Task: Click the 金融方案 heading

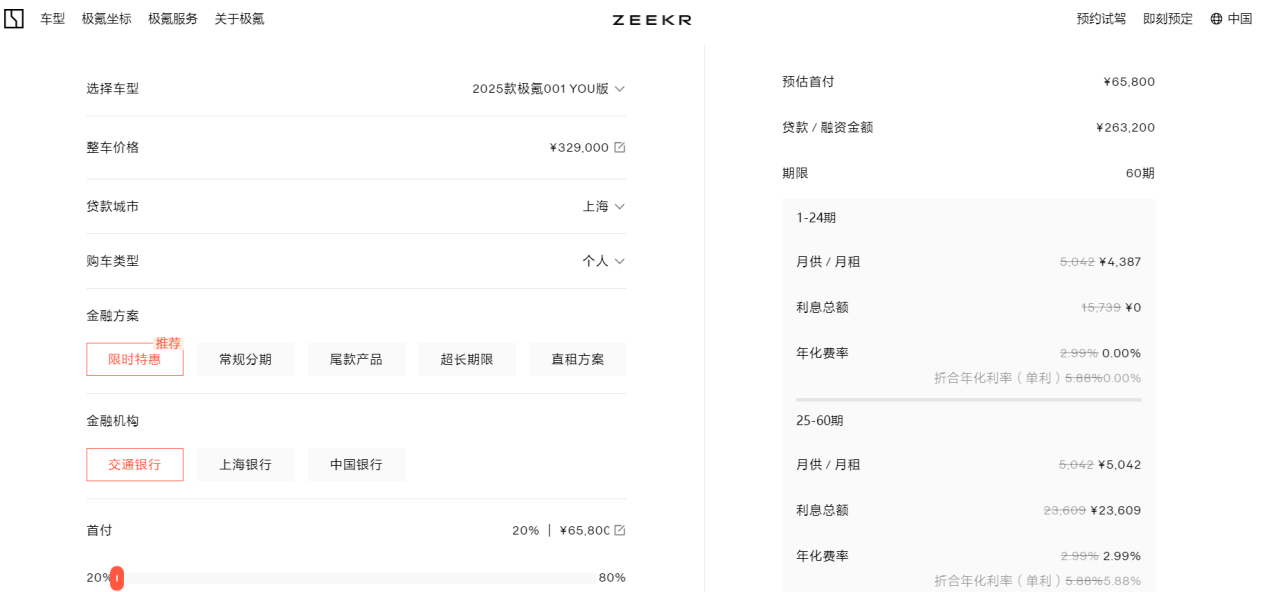Action: [113, 315]
